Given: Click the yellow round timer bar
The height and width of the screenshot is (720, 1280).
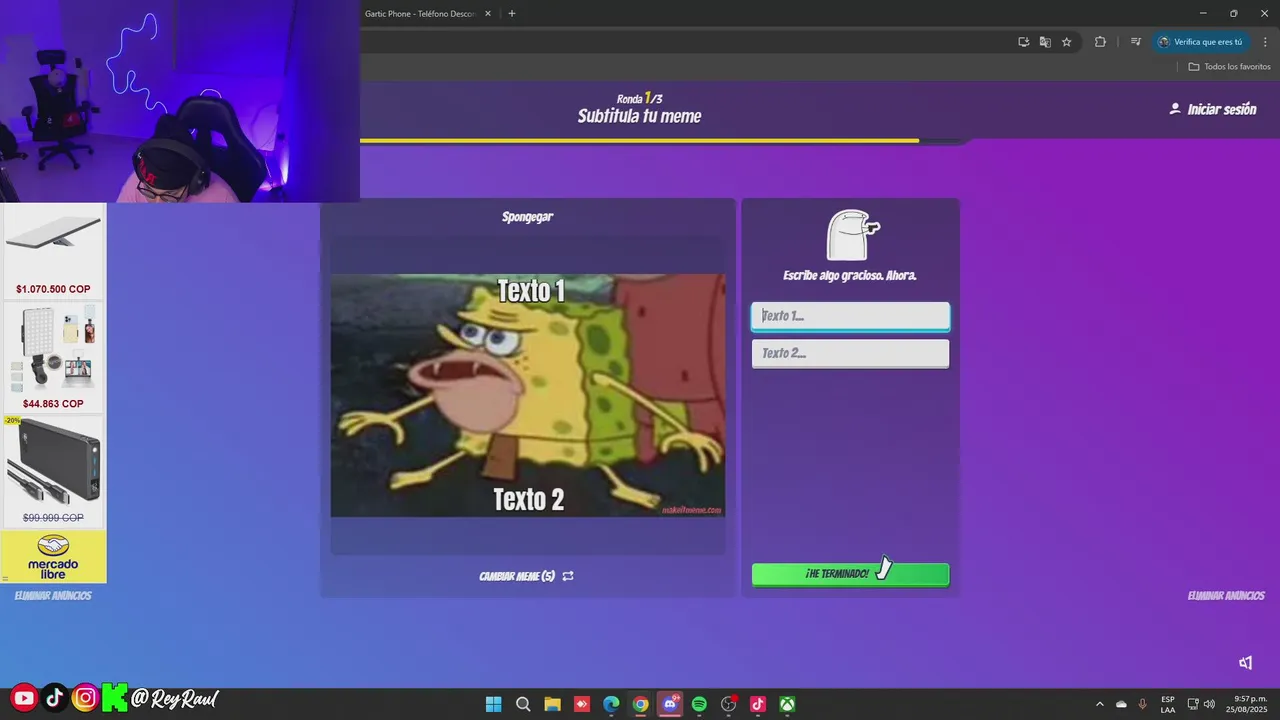Looking at the screenshot, I should [639, 141].
